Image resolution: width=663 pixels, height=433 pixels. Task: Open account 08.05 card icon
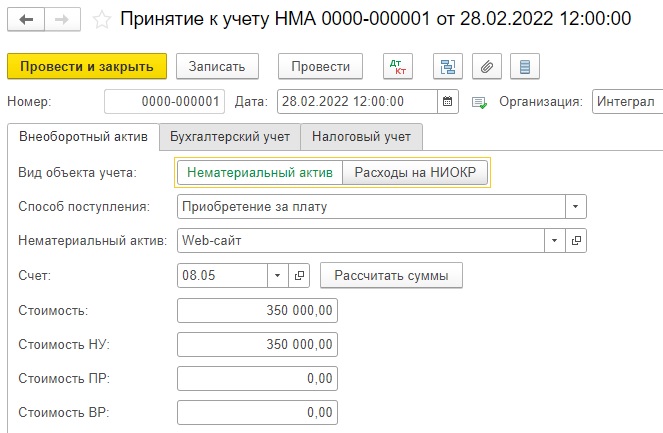299,276
